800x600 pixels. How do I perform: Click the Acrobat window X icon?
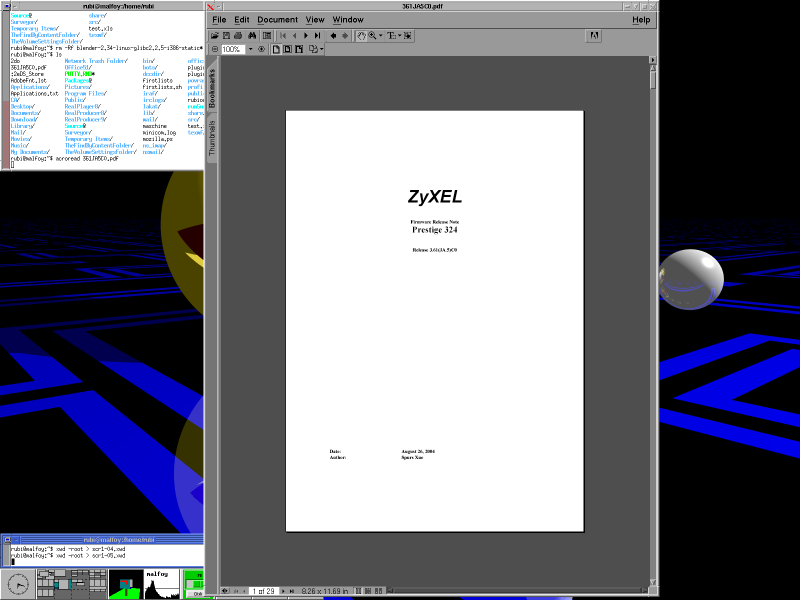210,7
